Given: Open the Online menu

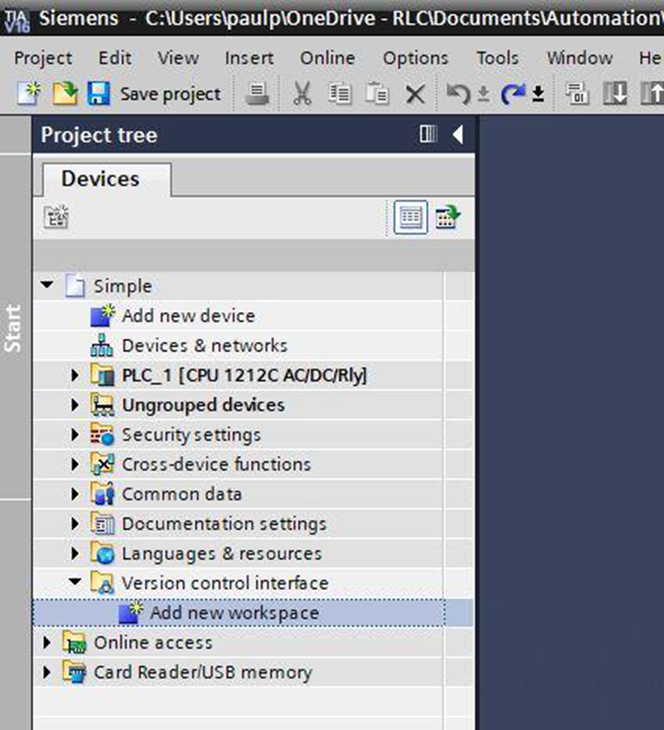Looking at the screenshot, I should tap(328, 58).
